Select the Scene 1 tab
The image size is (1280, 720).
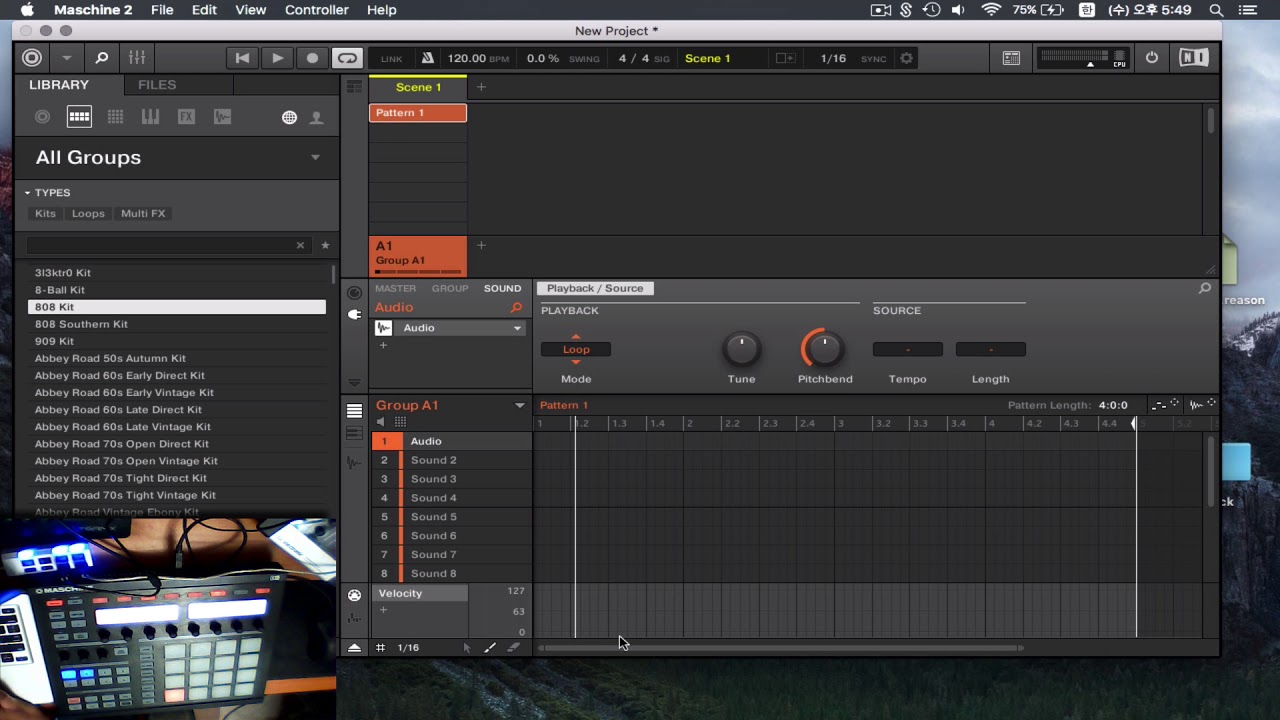pos(418,87)
